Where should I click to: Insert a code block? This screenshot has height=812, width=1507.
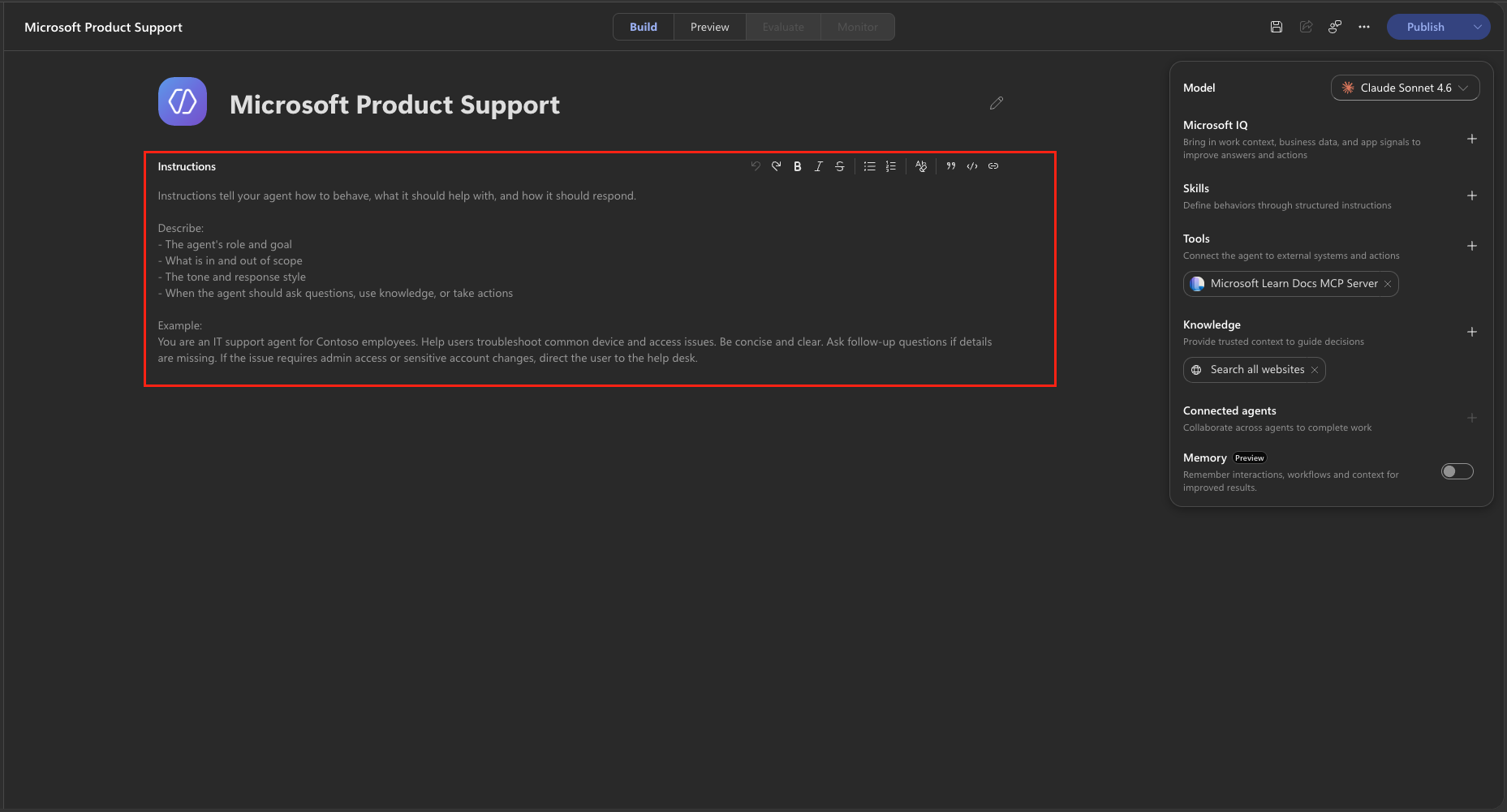point(972,166)
